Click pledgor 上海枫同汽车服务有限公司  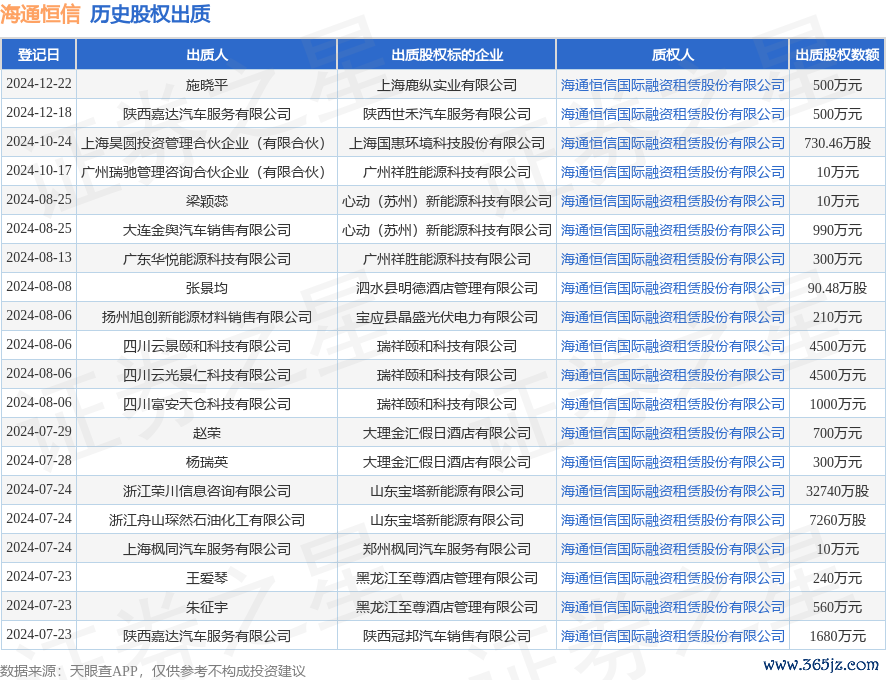coord(207,549)
